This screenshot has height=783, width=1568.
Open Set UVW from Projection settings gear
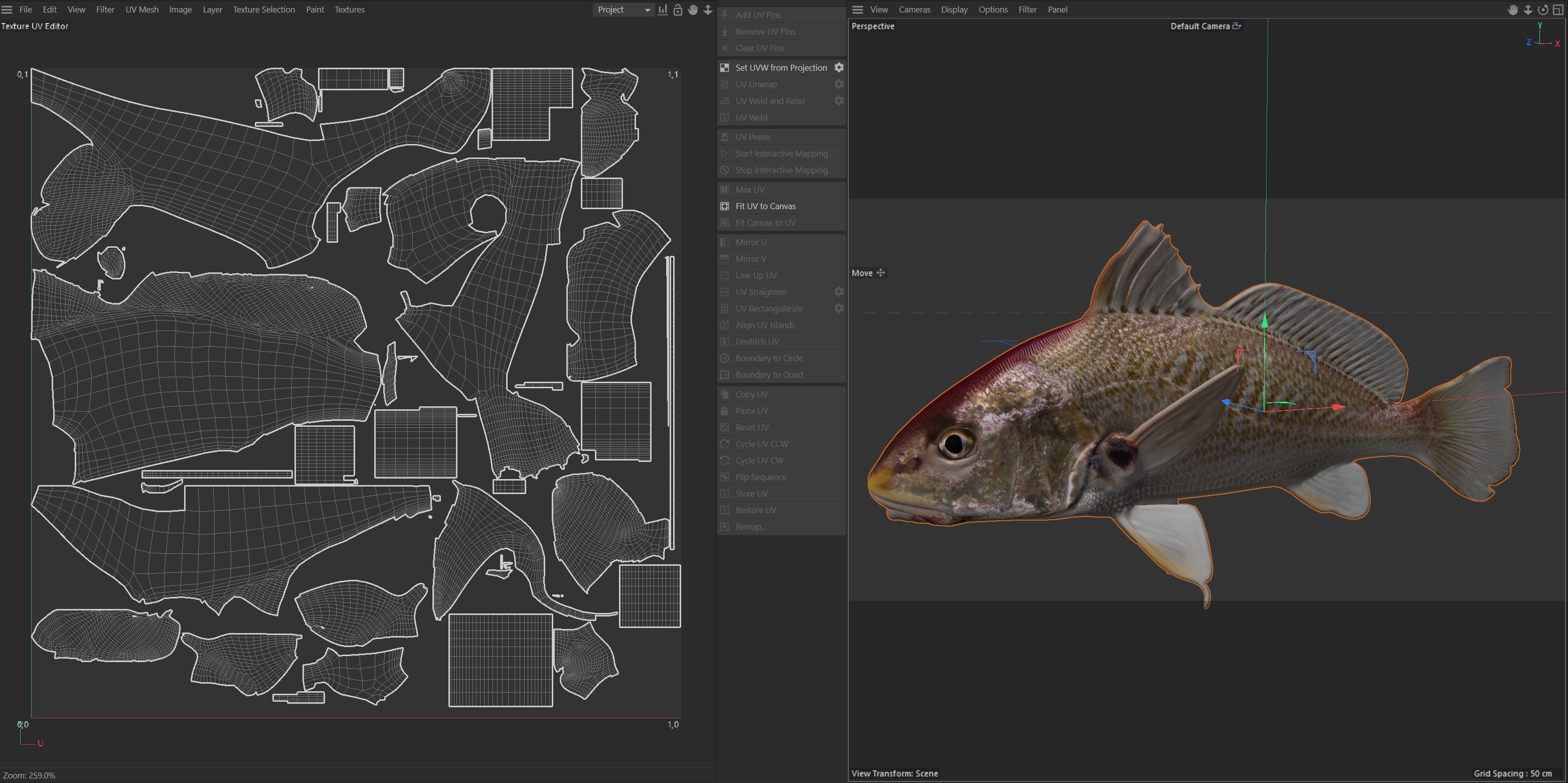coord(839,68)
